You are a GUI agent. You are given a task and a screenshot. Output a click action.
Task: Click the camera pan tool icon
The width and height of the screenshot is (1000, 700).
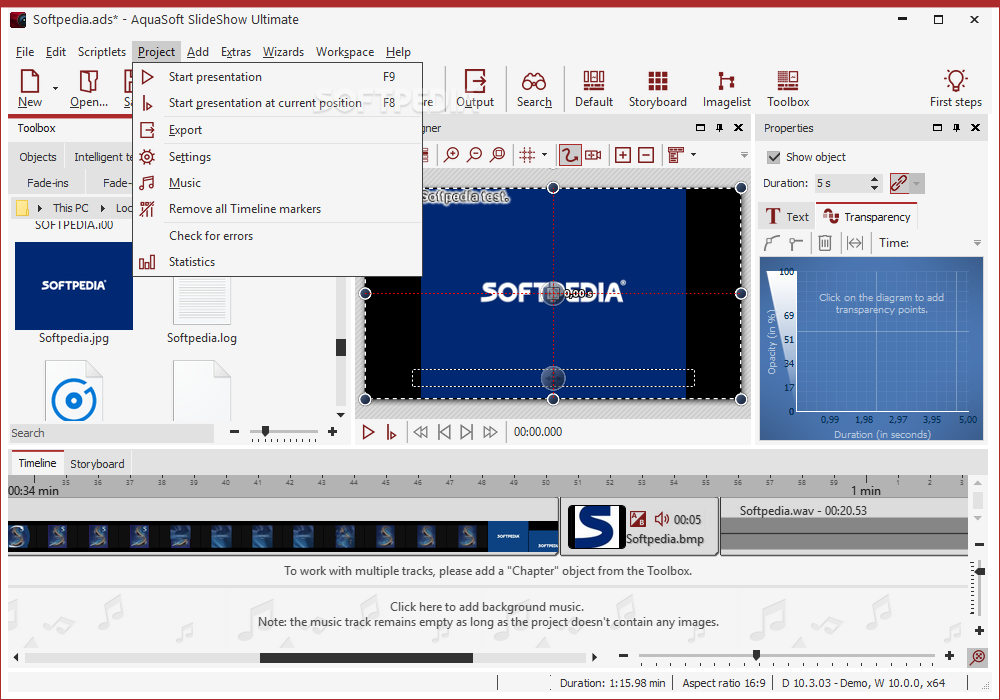593,155
